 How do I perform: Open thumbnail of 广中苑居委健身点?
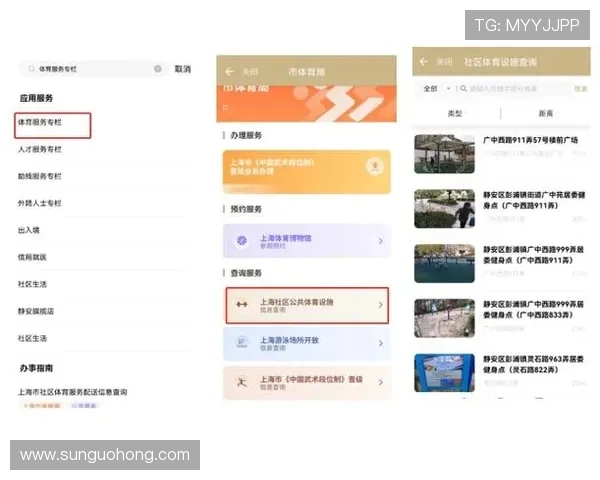tap(444, 209)
